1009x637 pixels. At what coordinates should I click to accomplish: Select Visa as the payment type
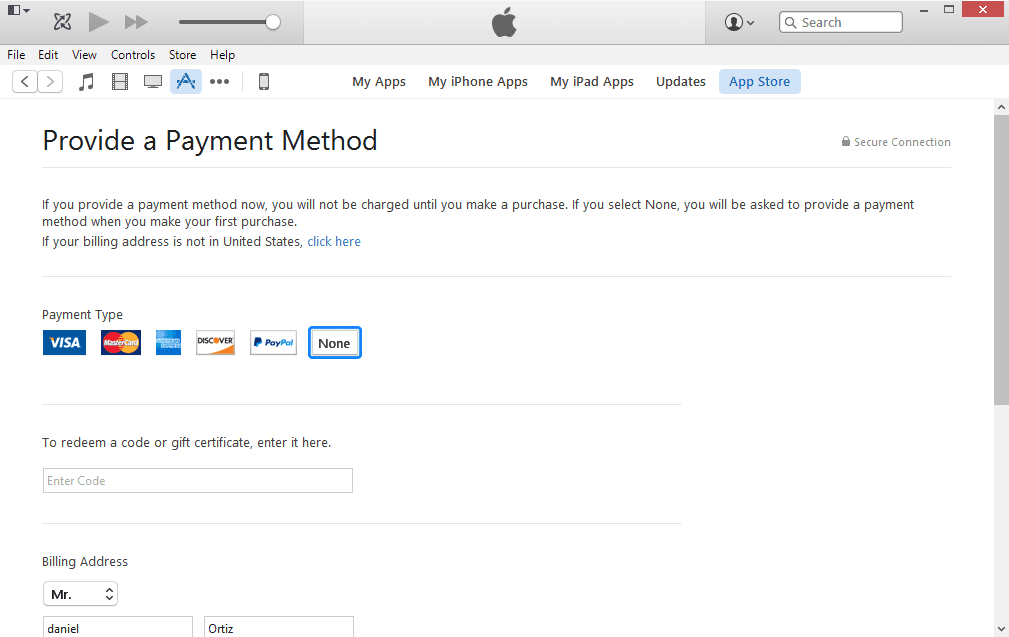[64, 342]
